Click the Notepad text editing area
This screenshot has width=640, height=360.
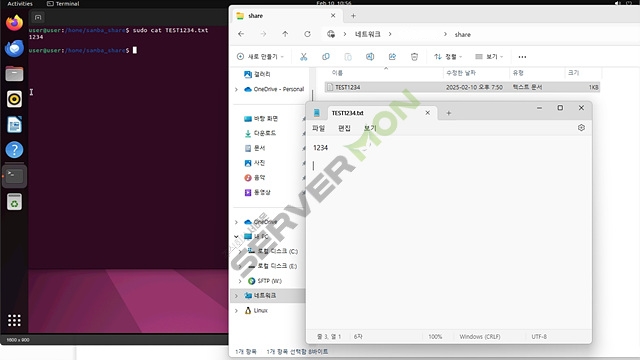(449, 233)
